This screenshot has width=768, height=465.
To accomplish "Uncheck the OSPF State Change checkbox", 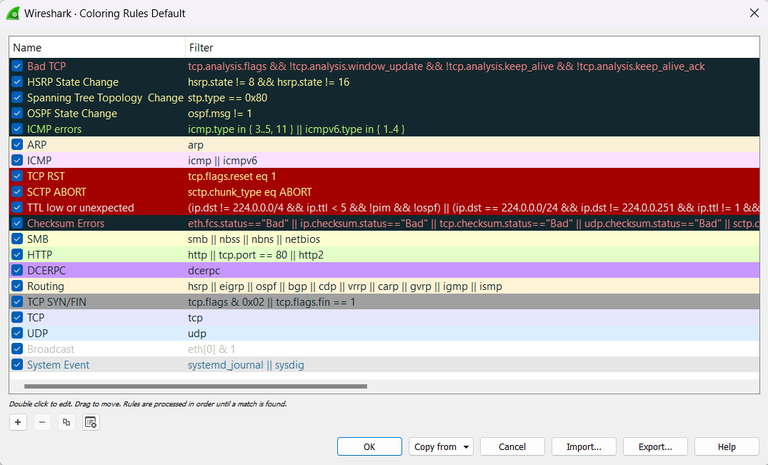I will [x=17, y=113].
